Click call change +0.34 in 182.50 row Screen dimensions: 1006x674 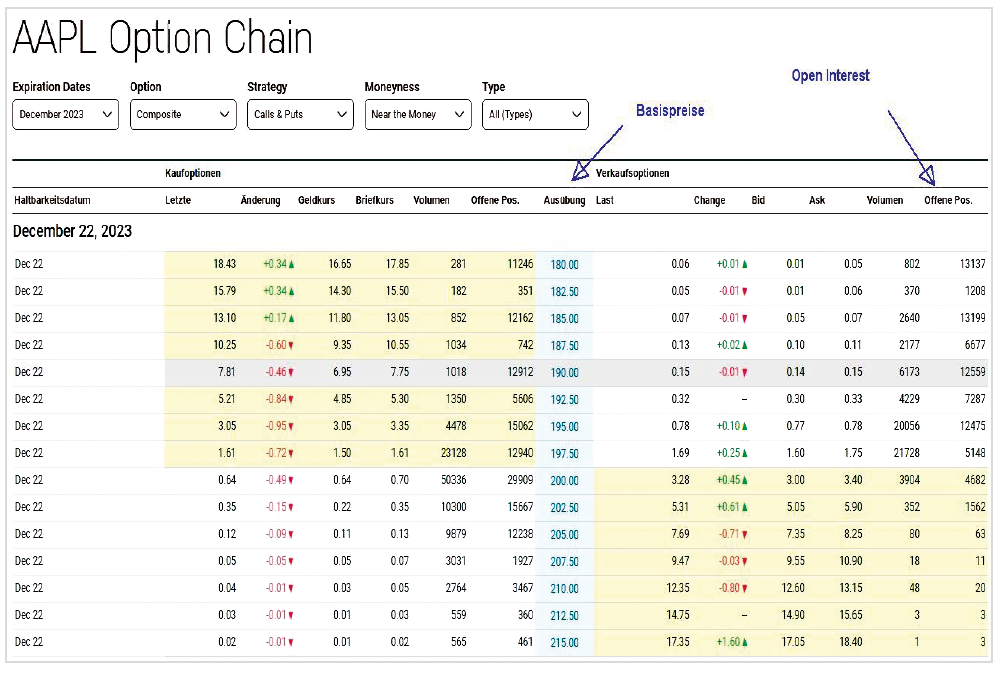(278, 291)
